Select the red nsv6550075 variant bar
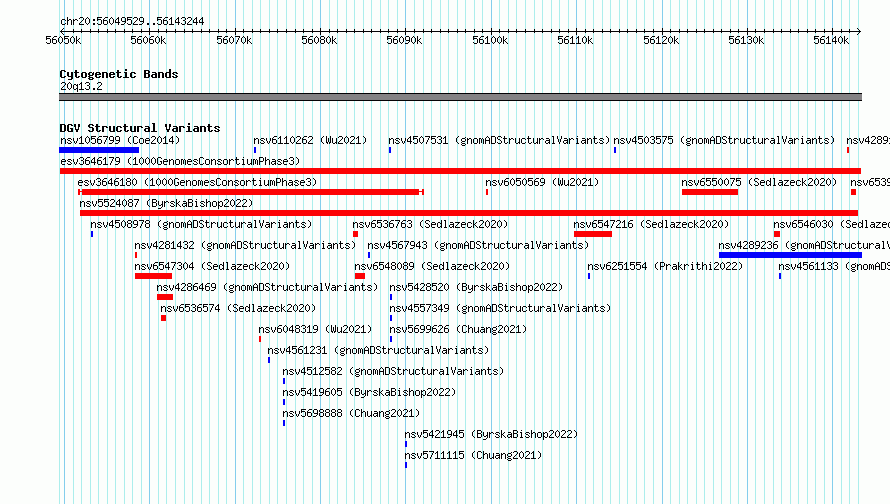This screenshot has width=890, height=504. [710, 192]
